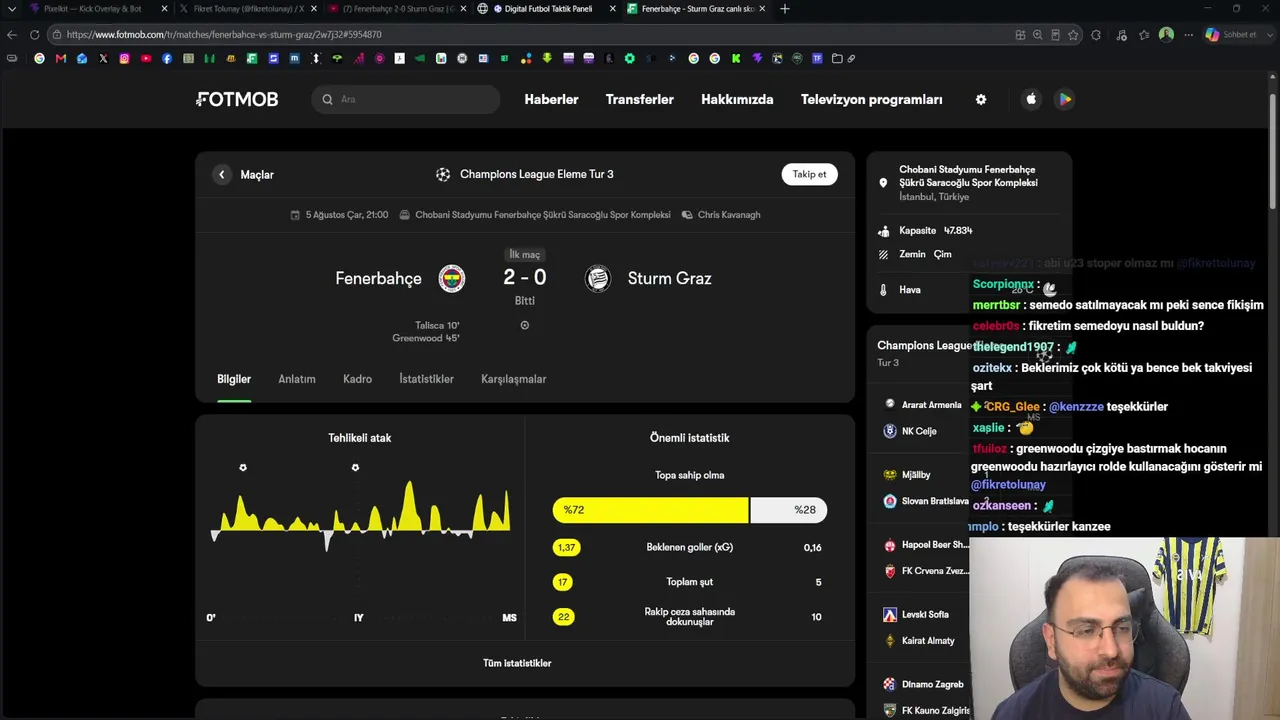Click Tüm istatistikler link
This screenshot has height=720, width=1280.
point(517,663)
